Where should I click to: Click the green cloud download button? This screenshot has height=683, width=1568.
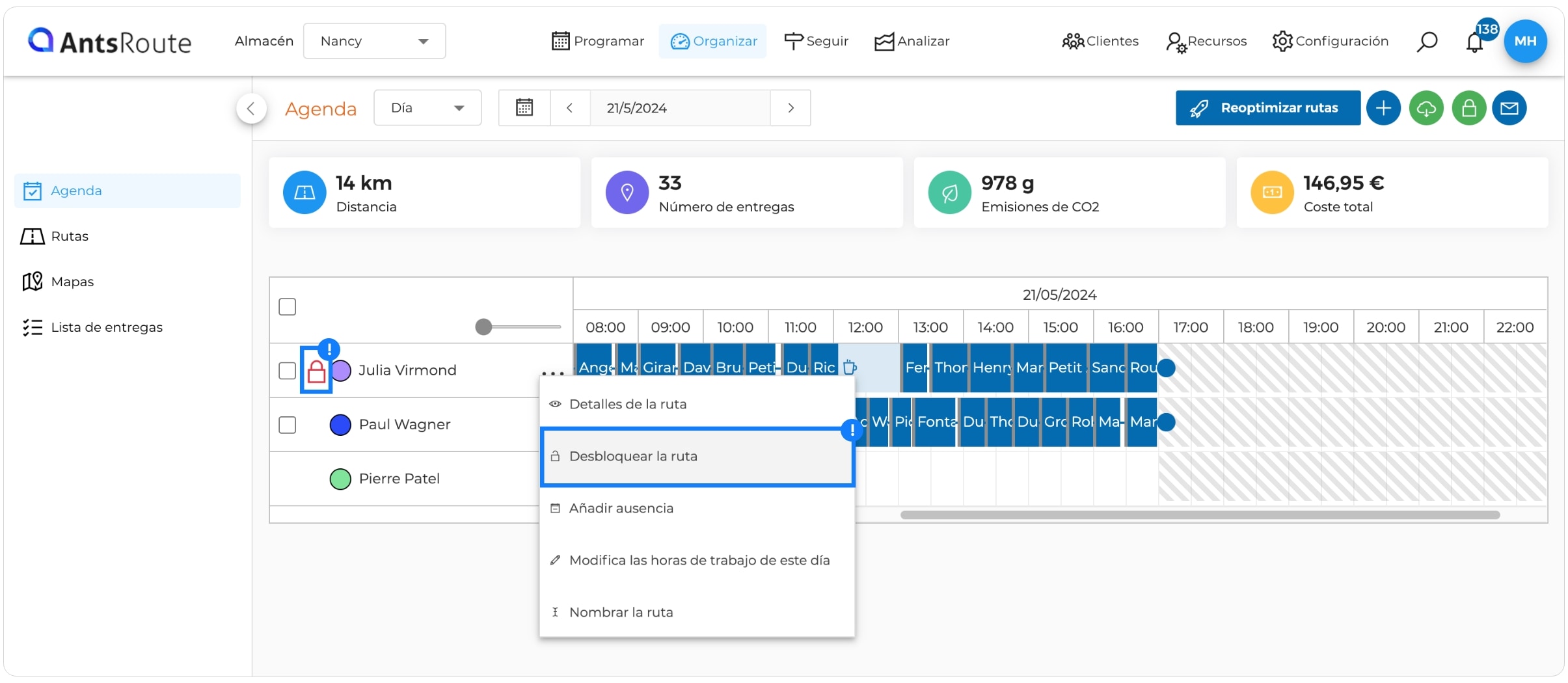click(1426, 108)
